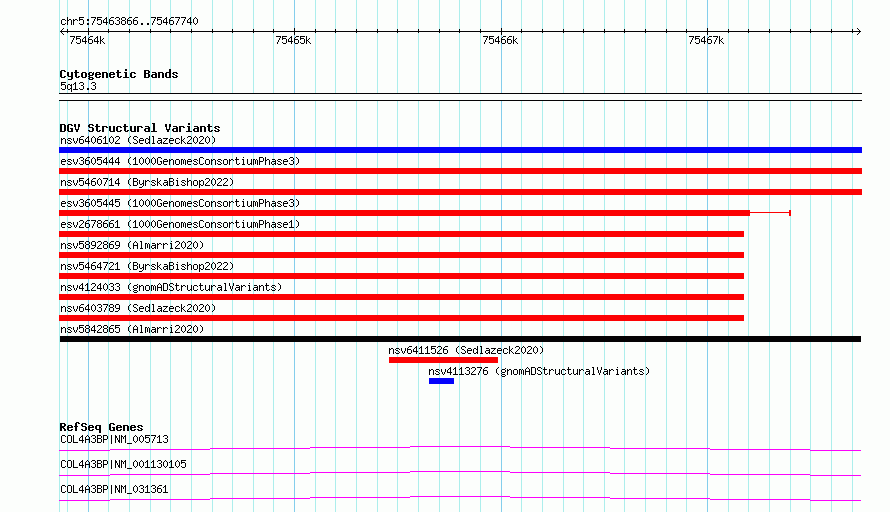This screenshot has width=890, height=512.
Task: Select the black nsv5842865 variant bar
Action: click(460, 339)
